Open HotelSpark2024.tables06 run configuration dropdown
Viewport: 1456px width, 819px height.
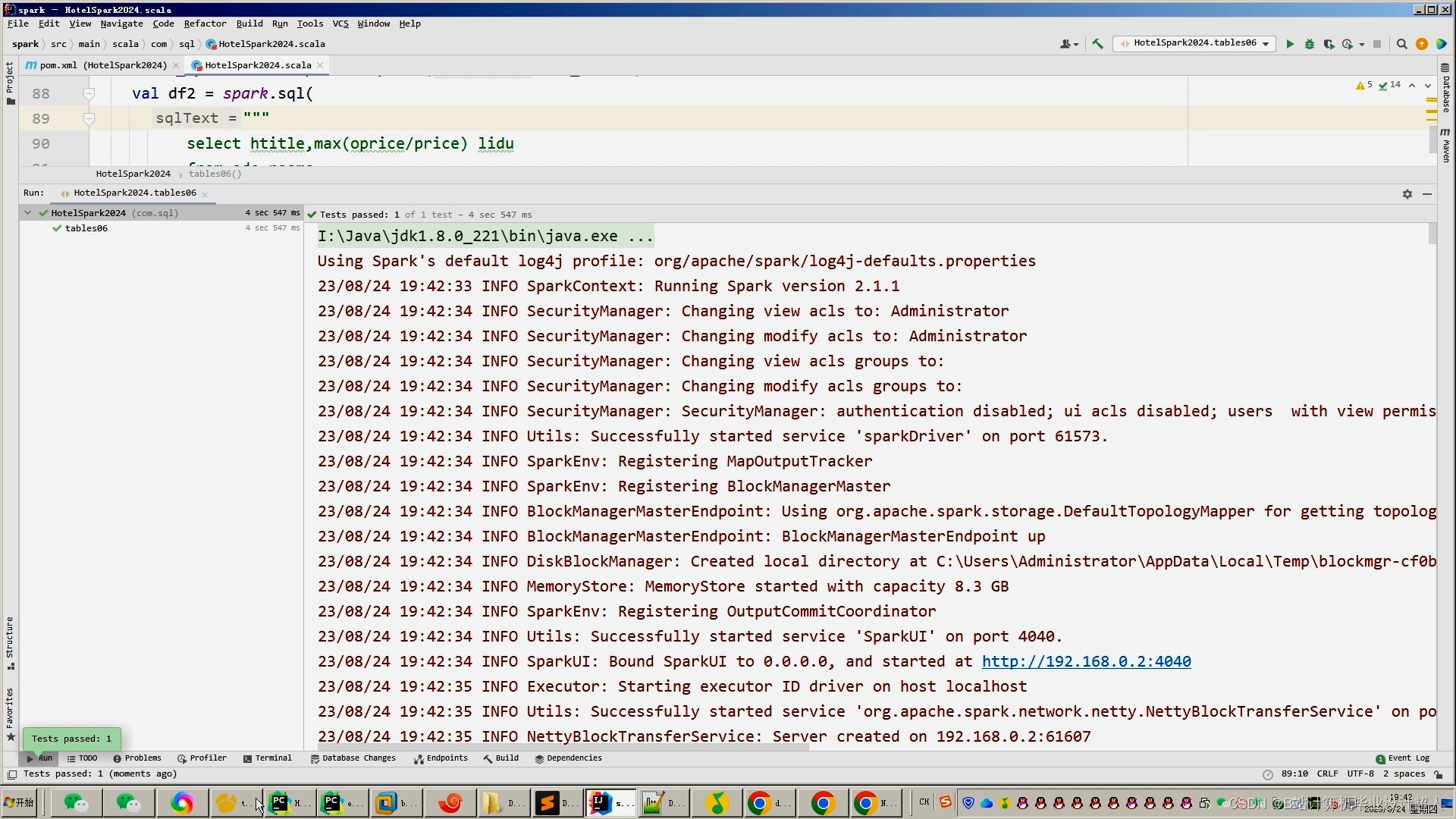(1194, 43)
